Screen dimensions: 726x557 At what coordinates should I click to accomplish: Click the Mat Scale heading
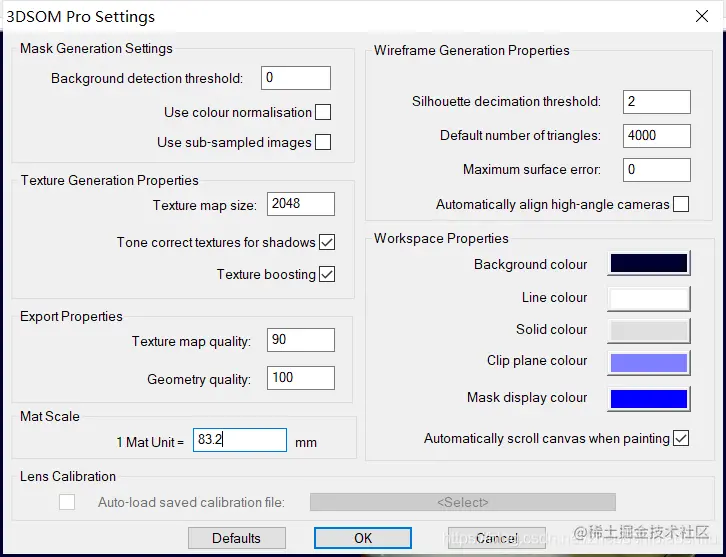tap(50, 416)
